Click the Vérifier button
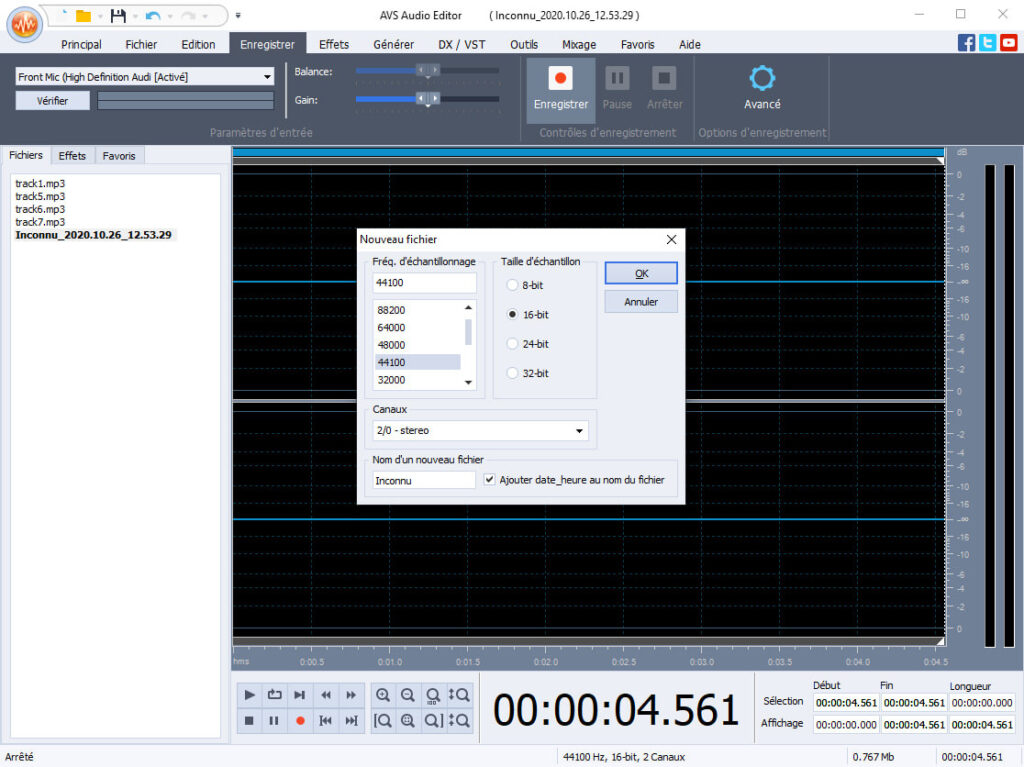This screenshot has width=1024, height=767. [x=51, y=100]
